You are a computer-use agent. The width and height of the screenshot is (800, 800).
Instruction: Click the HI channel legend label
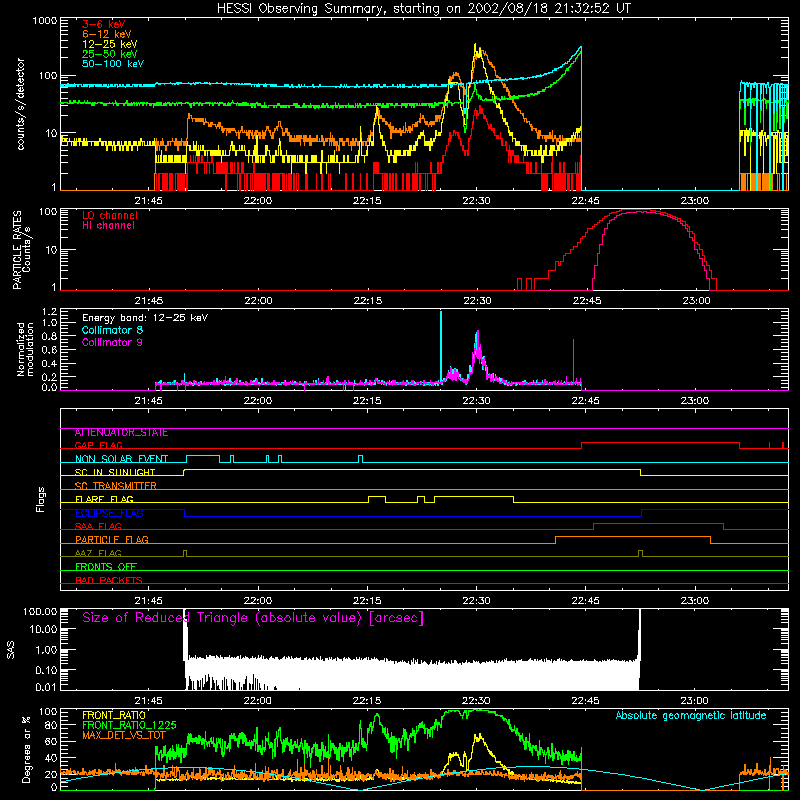pyautogui.click(x=108, y=226)
